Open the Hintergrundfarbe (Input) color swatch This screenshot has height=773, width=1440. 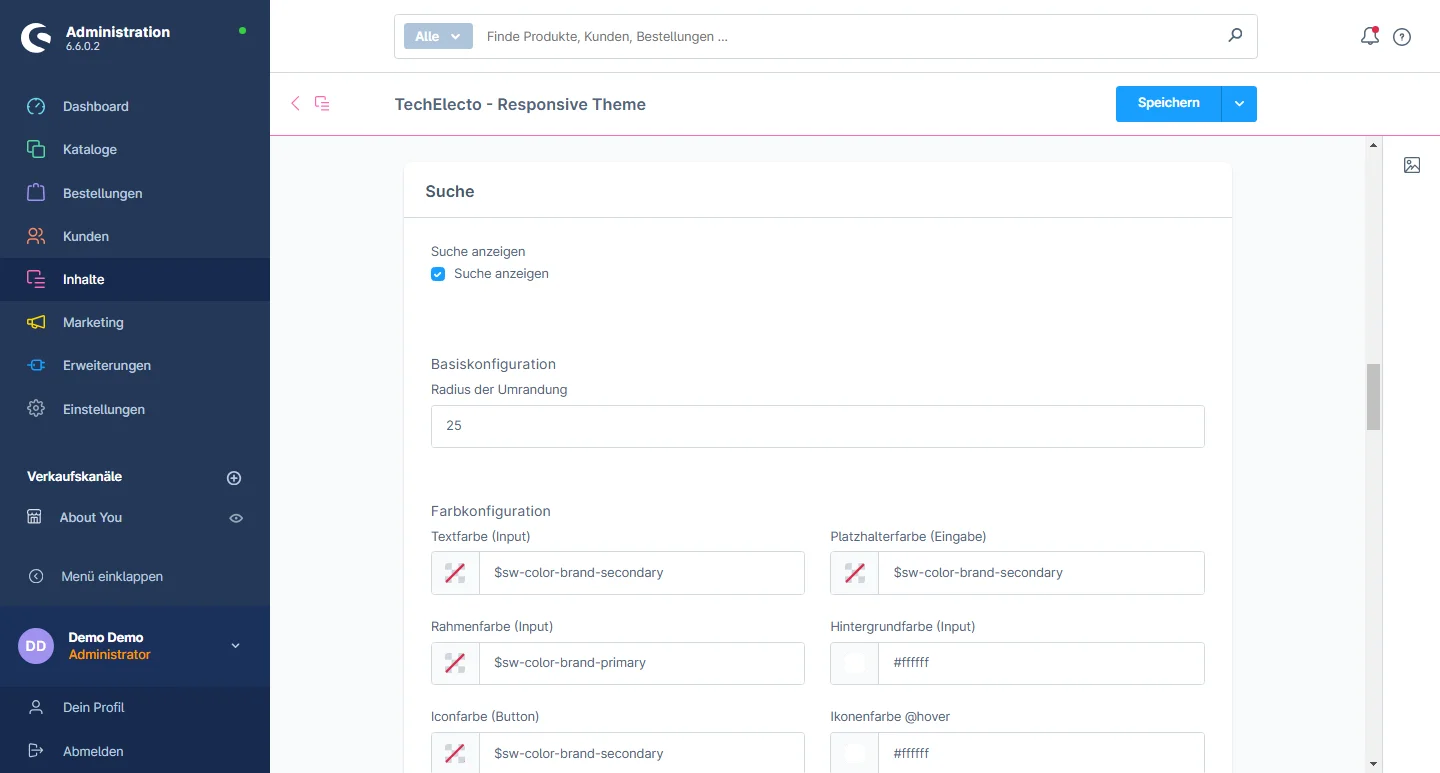855,663
